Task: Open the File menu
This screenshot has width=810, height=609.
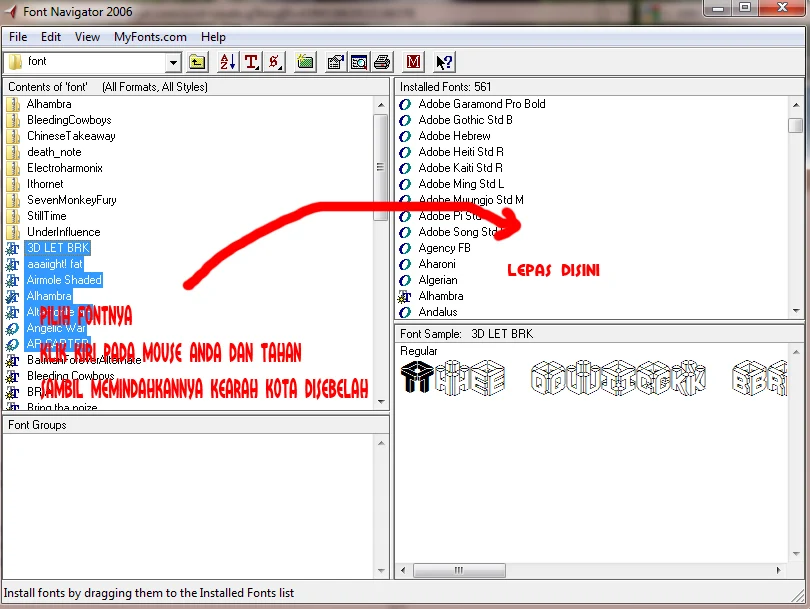Action: coord(18,37)
